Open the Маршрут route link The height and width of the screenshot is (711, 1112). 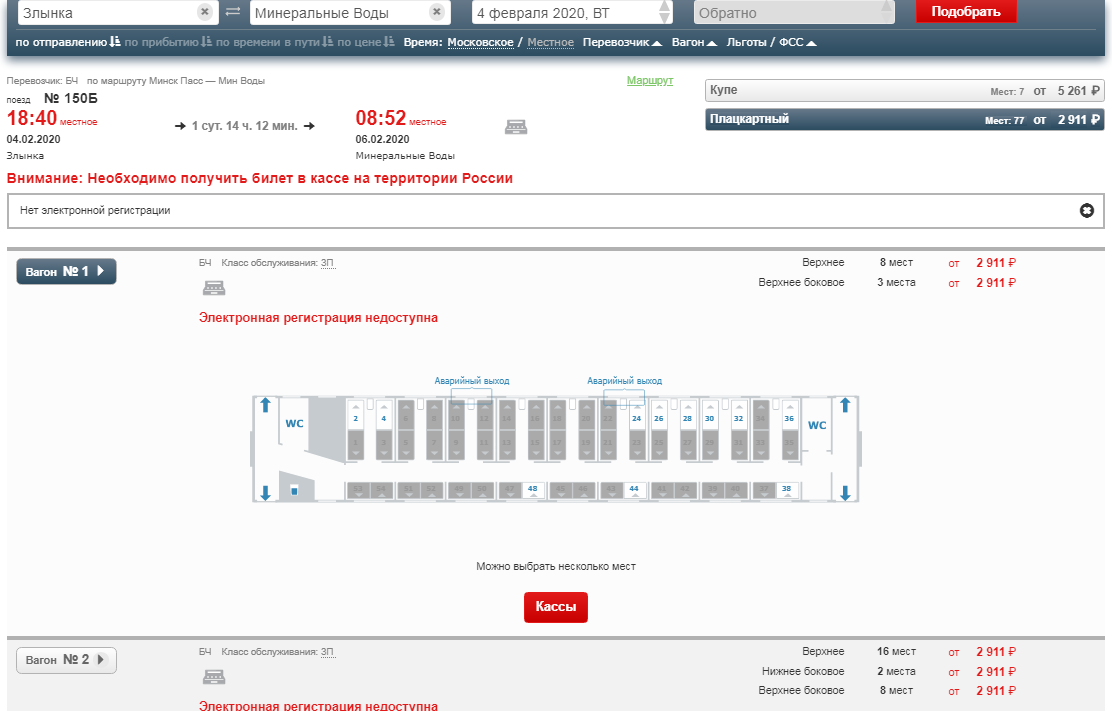tap(650, 80)
